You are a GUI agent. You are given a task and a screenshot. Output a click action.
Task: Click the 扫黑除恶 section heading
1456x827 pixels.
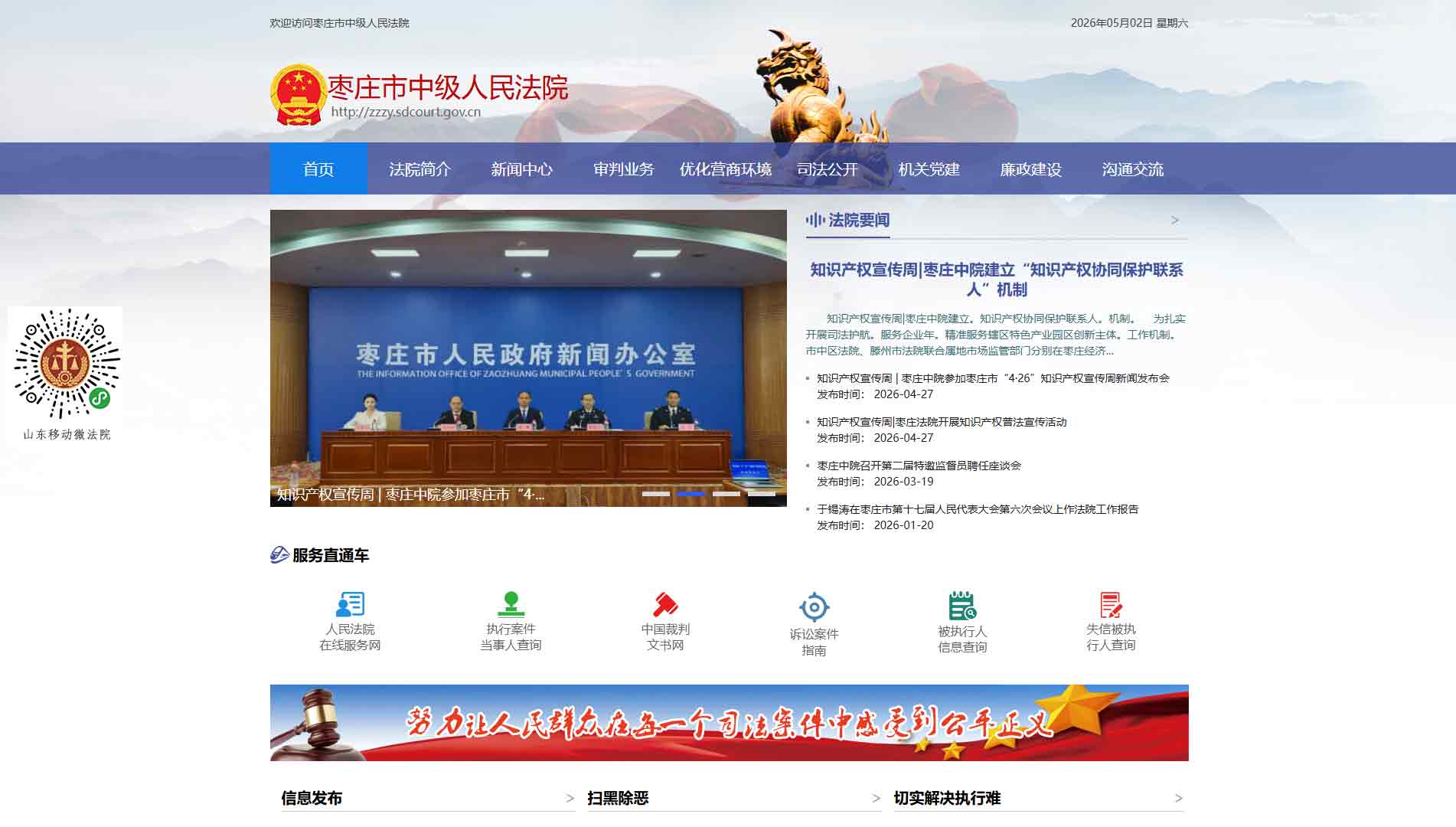point(618,798)
